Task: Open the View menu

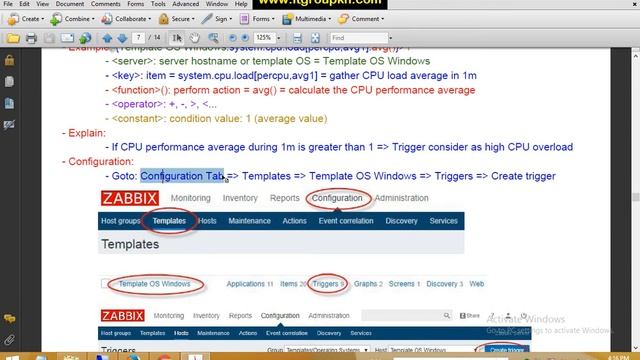Action: (42, 4)
